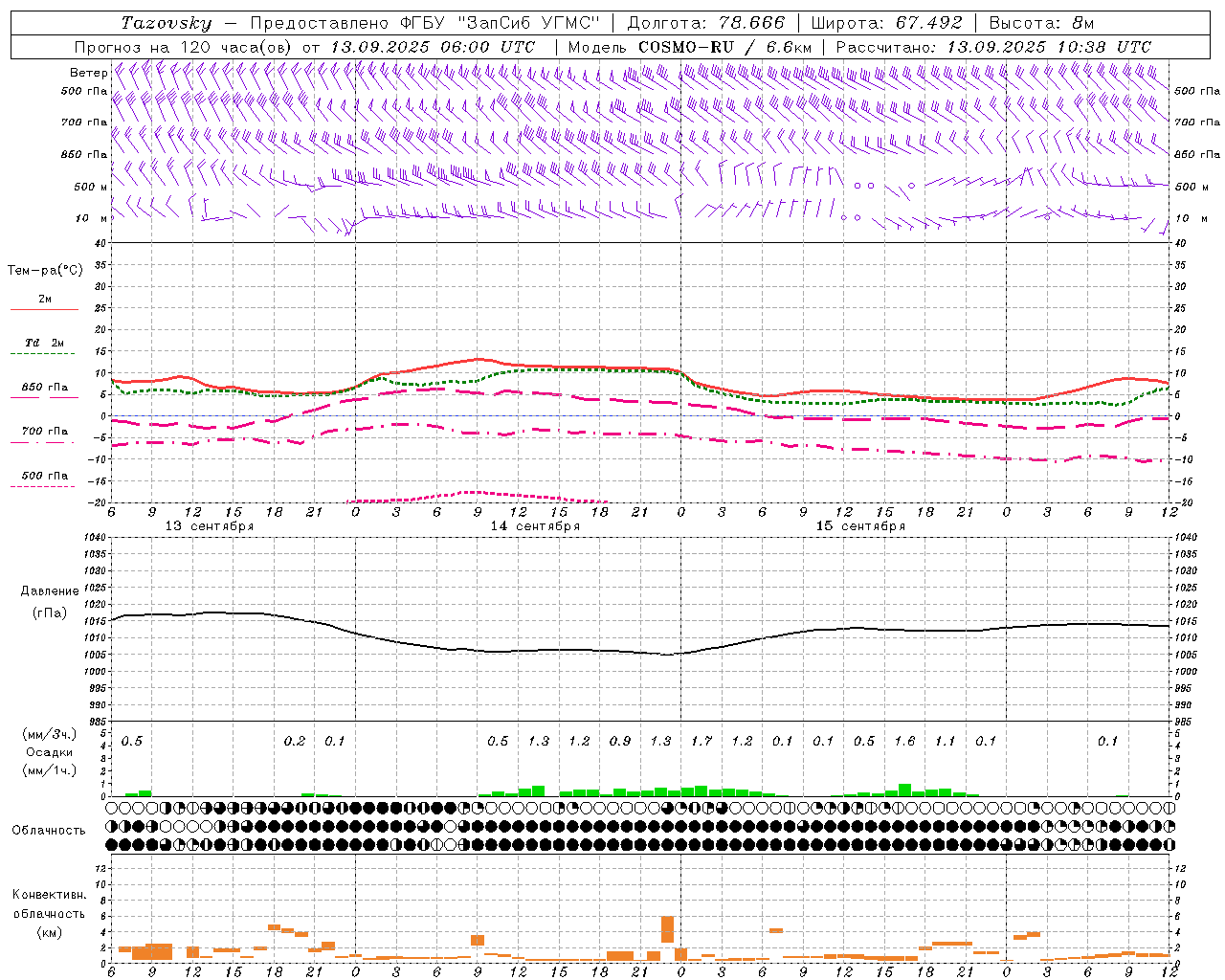The height and width of the screenshot is (980, 1225).
Task: Click the Конвективн. convective cloud label
Action: click(49, 895)
